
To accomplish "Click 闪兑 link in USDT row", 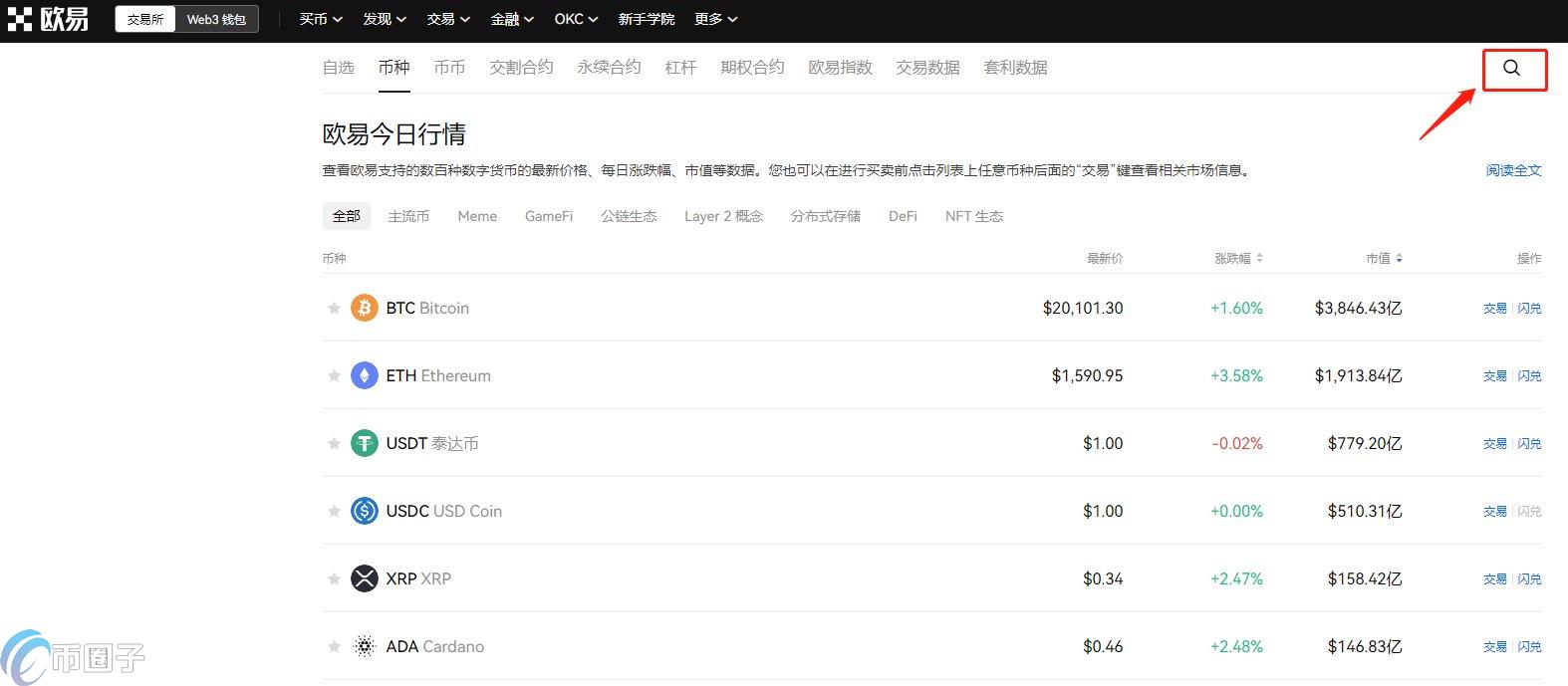I will tap(1529, 444).
